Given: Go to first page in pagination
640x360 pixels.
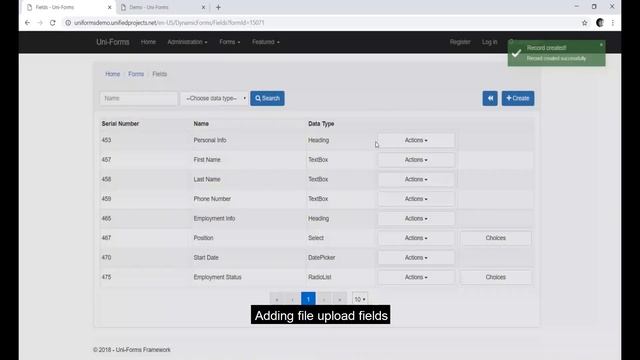Looking at the screenshot, I should point(277,299).
